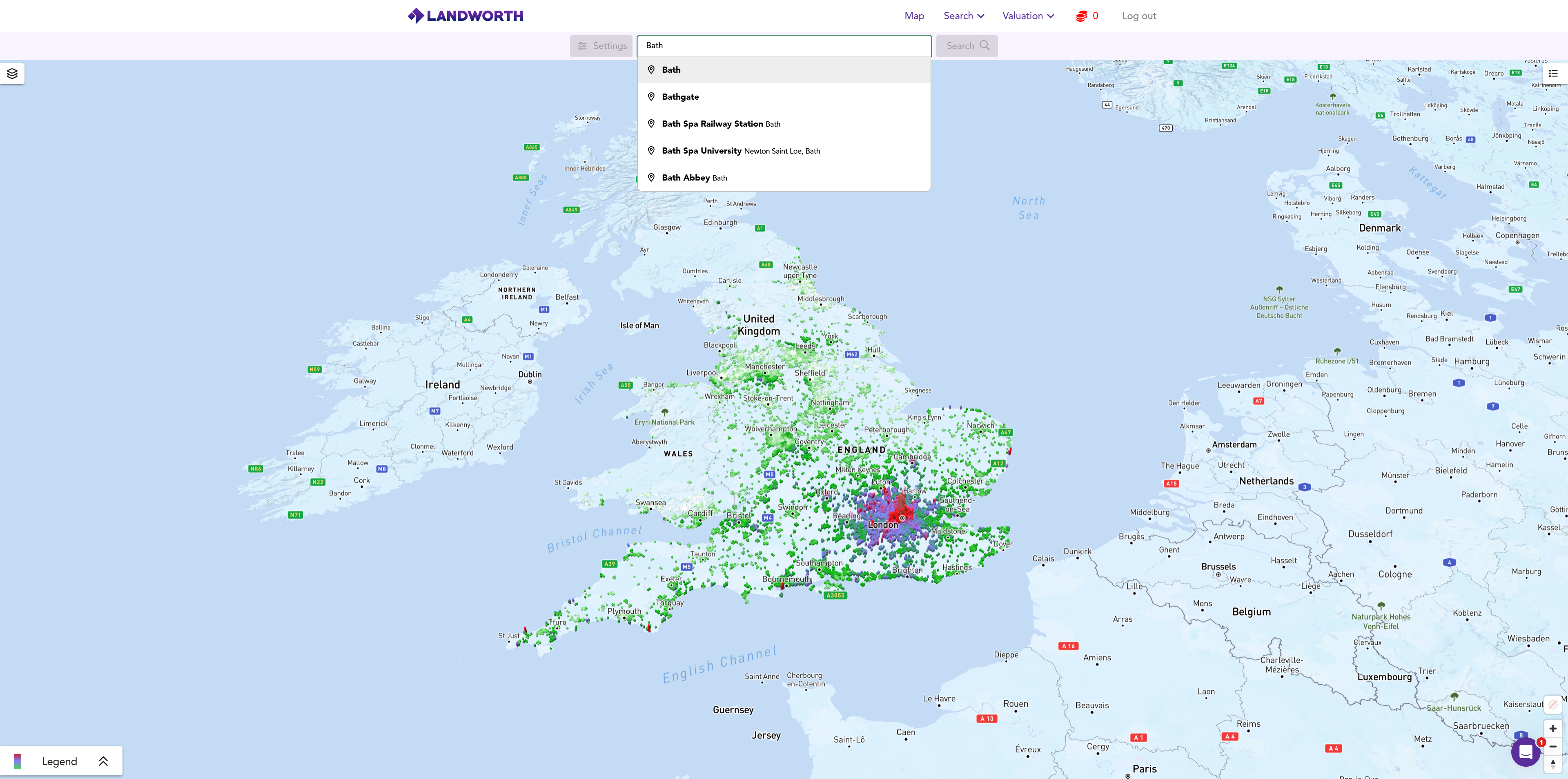Zoom in on the map
Image resolution: width=1568 pixels, height=779 pixels.
click(x=1553, y=728)
